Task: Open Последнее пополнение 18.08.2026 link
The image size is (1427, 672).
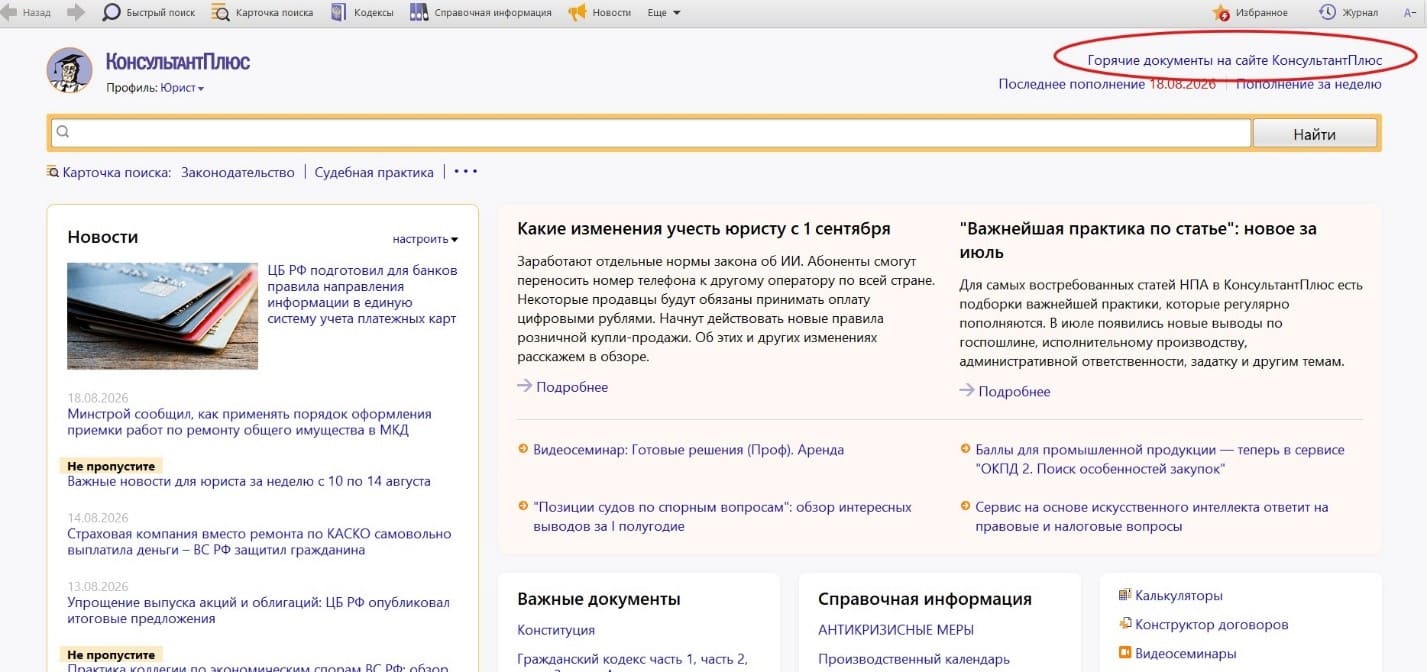Action: [1107, 84]
